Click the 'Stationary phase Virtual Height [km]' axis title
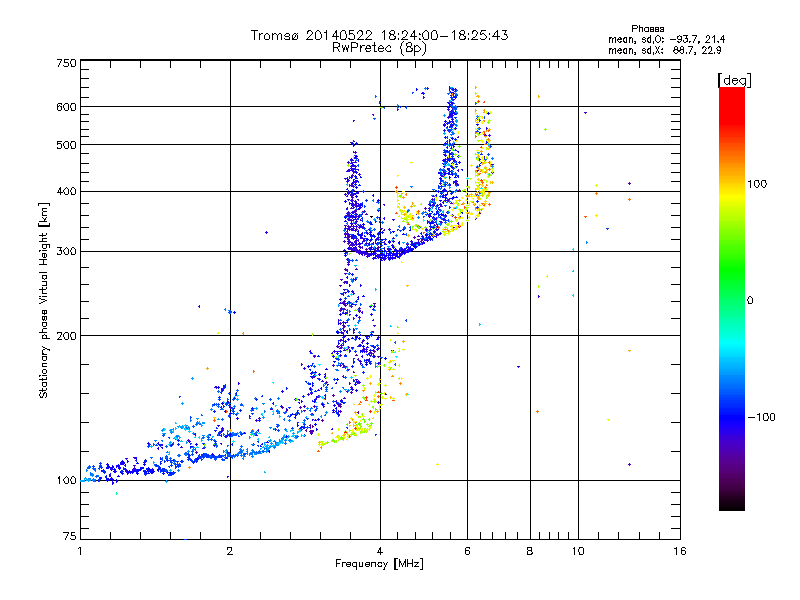800x600 pixels. click(x=43, y=301)
